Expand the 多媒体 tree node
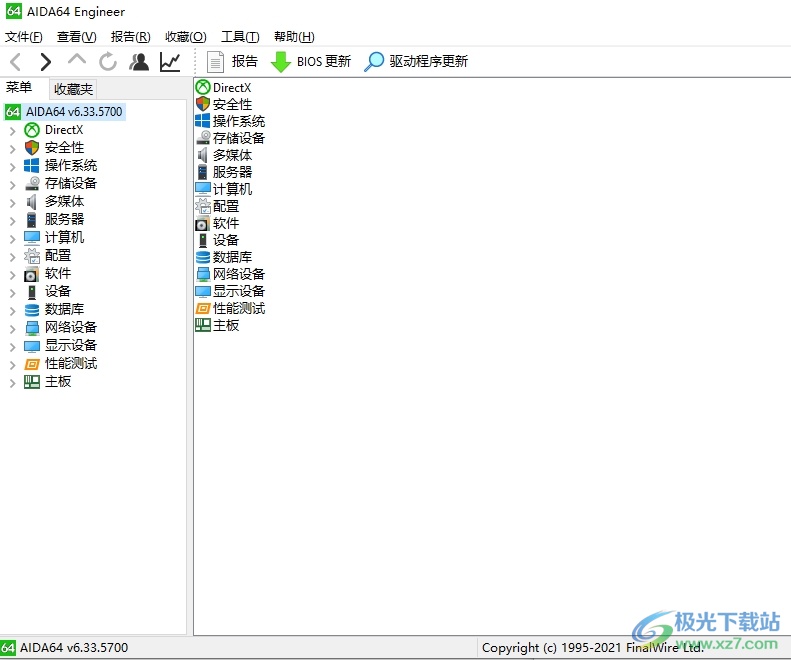This screenshot has width=791, height=660. click(13, 202)
